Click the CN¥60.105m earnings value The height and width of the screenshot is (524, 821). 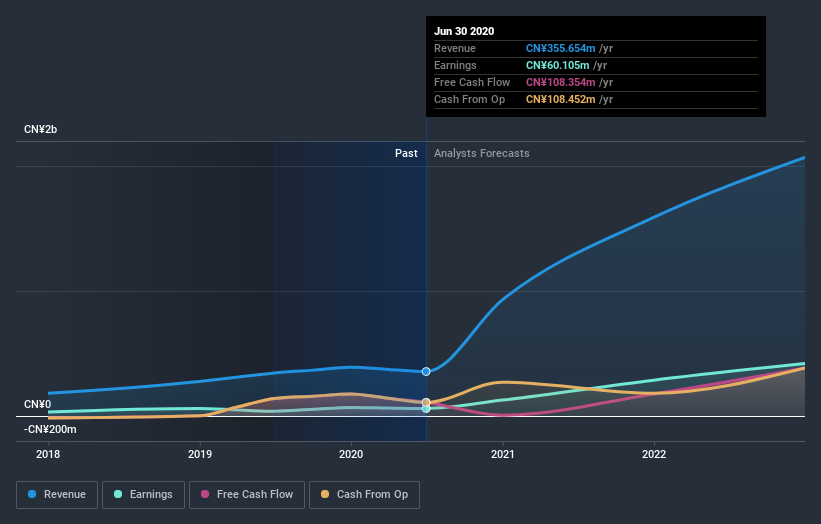tap(558, 65)
